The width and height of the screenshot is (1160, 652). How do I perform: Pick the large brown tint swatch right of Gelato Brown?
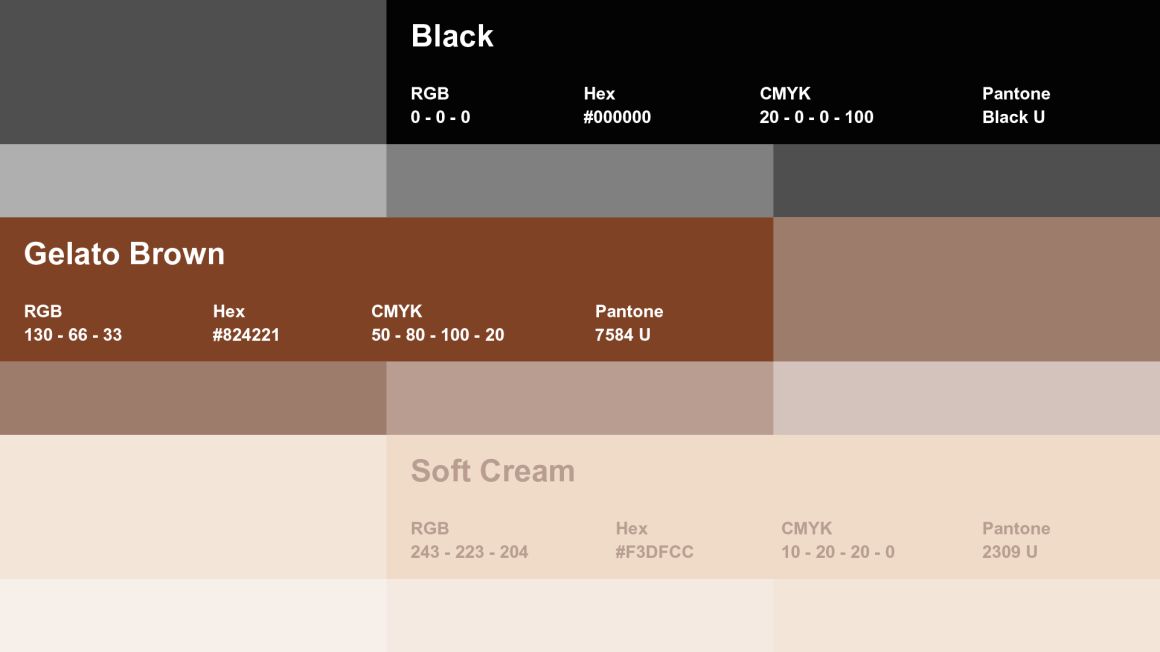[966, 289]
